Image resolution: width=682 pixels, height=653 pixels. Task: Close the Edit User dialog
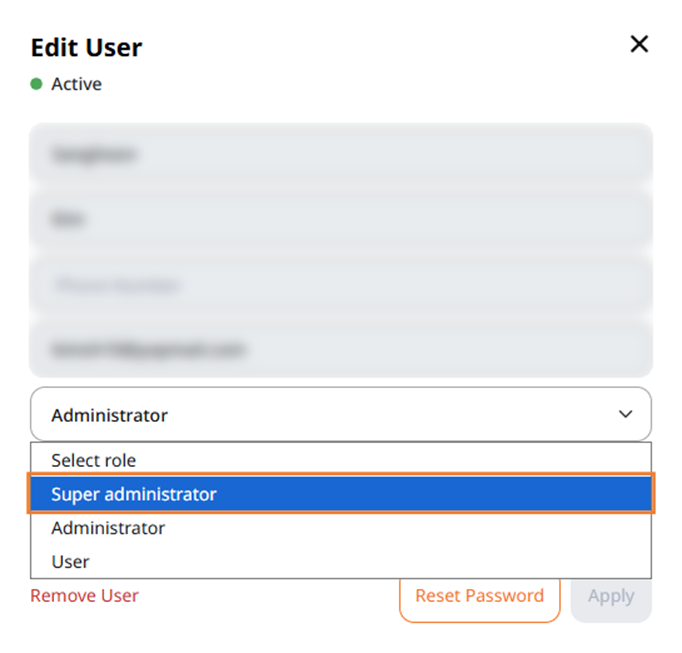(x=639, y=44)
